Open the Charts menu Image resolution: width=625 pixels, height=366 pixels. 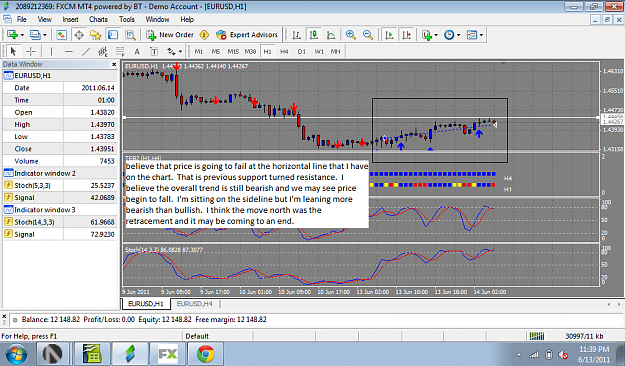click(98, 19)
